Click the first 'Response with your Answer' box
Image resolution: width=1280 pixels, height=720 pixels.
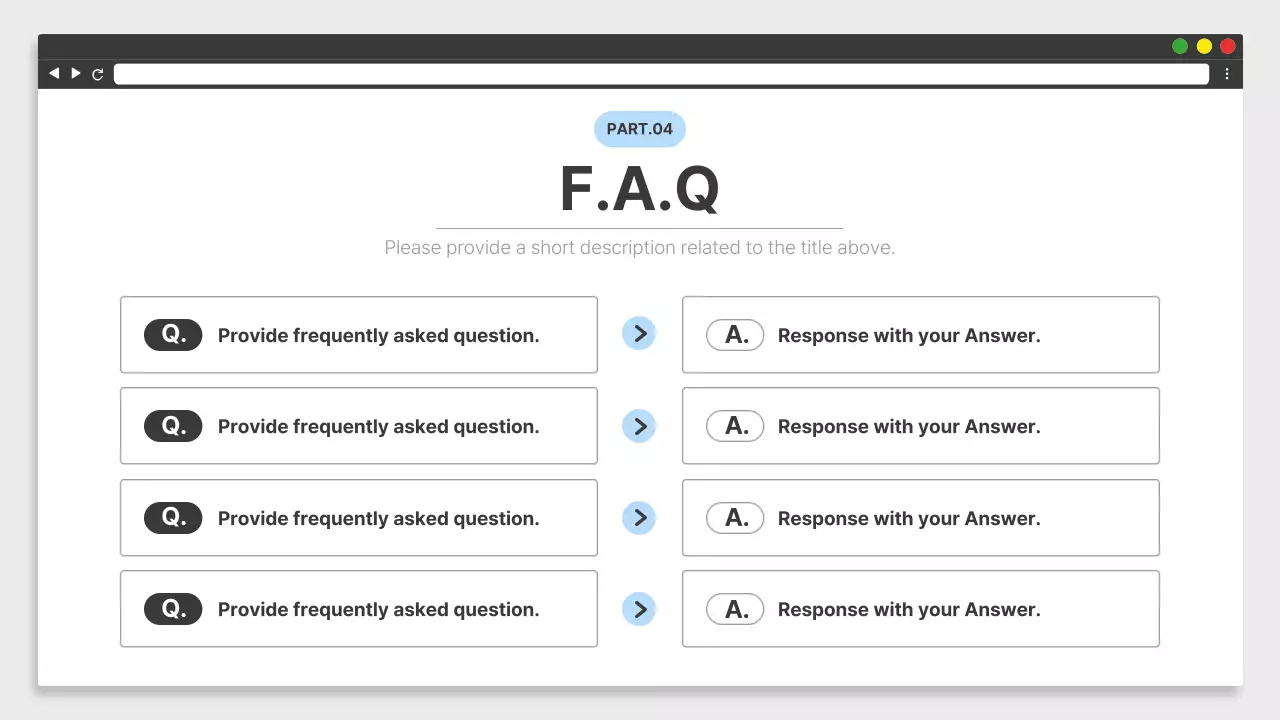point(920,335)
